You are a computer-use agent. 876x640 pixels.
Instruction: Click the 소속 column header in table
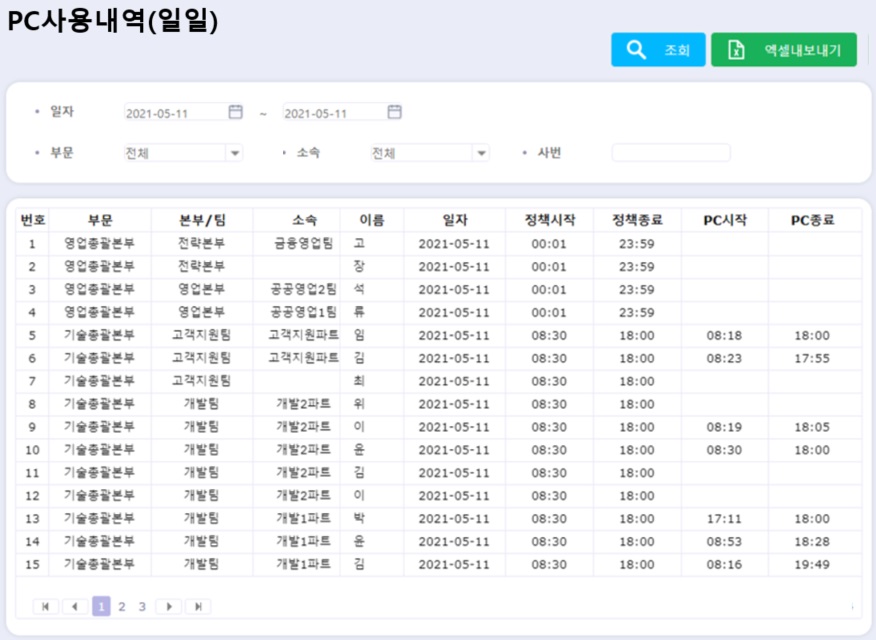tap(304, 220)
